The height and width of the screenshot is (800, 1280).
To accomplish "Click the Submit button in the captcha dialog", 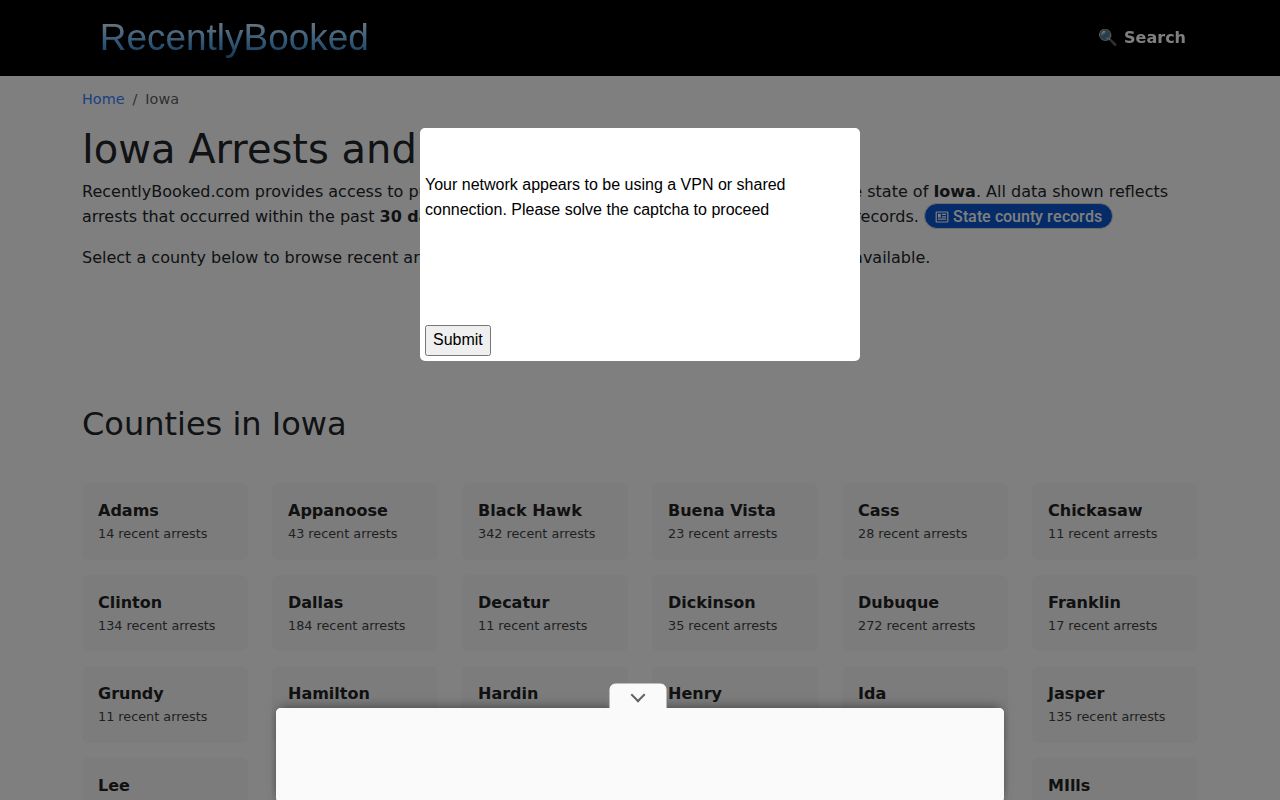I will click(458, 340).
